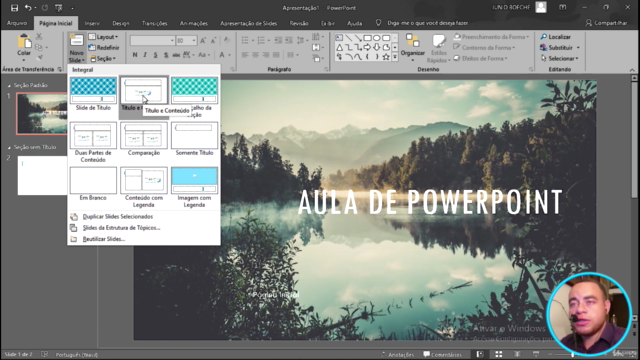The height and width of the screenshot is (360, 640).
Task: Open Contorno da Forma dropdown
Action: point(484,48)
